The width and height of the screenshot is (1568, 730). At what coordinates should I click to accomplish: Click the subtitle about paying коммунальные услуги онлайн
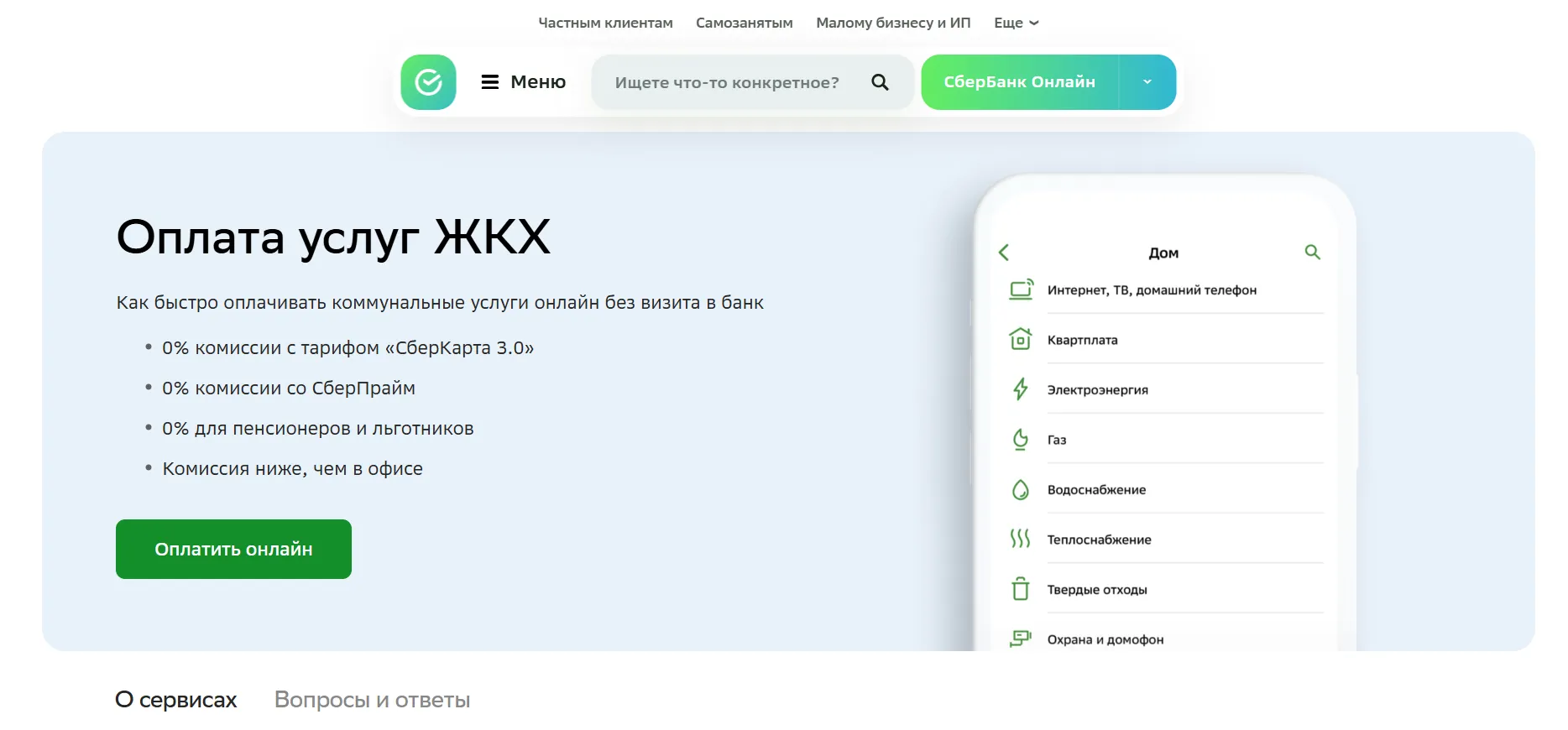[x=440, y=303]
